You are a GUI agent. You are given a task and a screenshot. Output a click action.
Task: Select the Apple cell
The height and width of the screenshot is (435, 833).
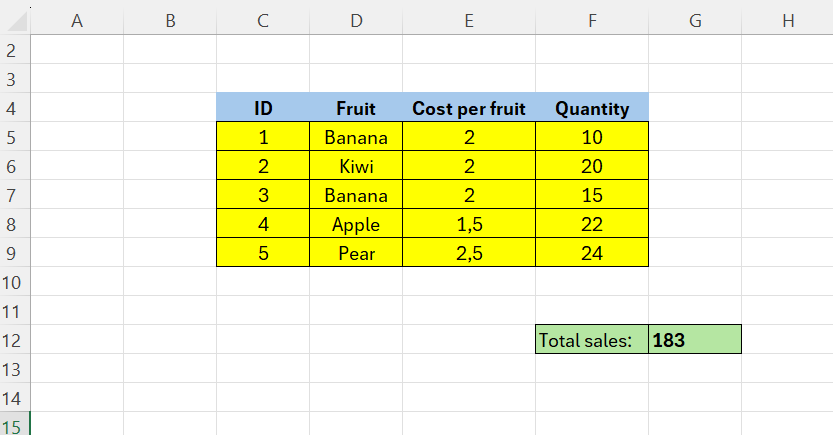356,224
